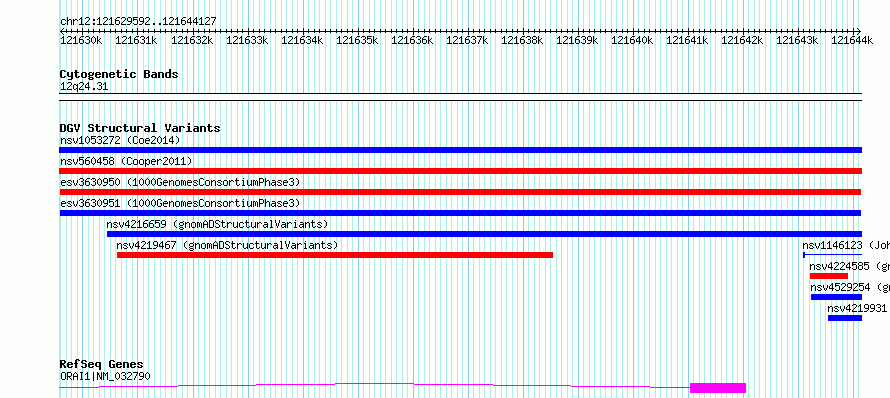Click the ORAI1 magenta exon block

pyautogui.click(x=718, y=388)
